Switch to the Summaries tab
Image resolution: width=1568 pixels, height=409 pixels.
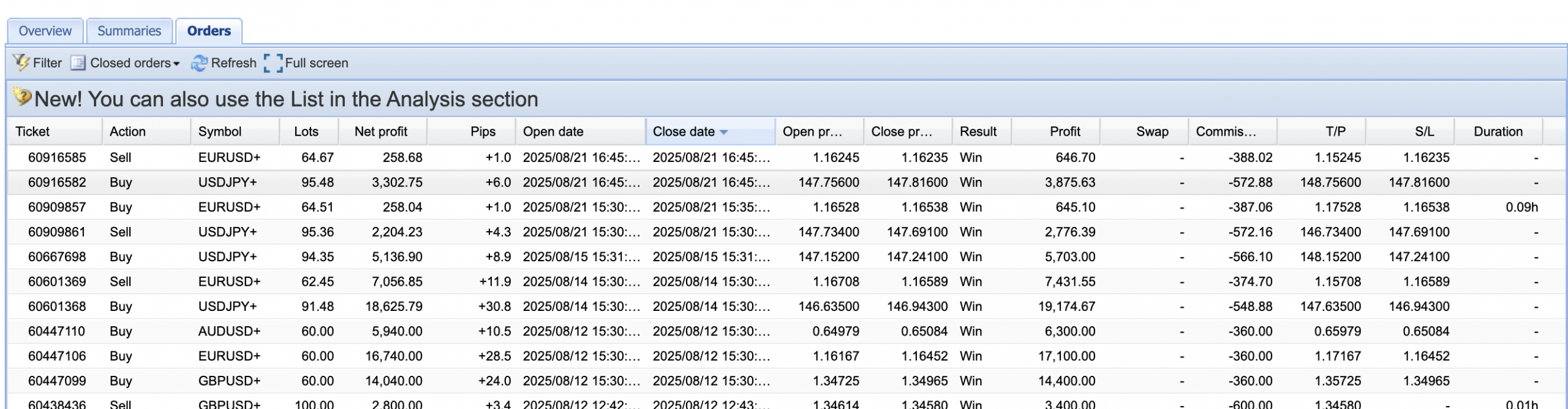pyautogui.click(x=129, y=31)
